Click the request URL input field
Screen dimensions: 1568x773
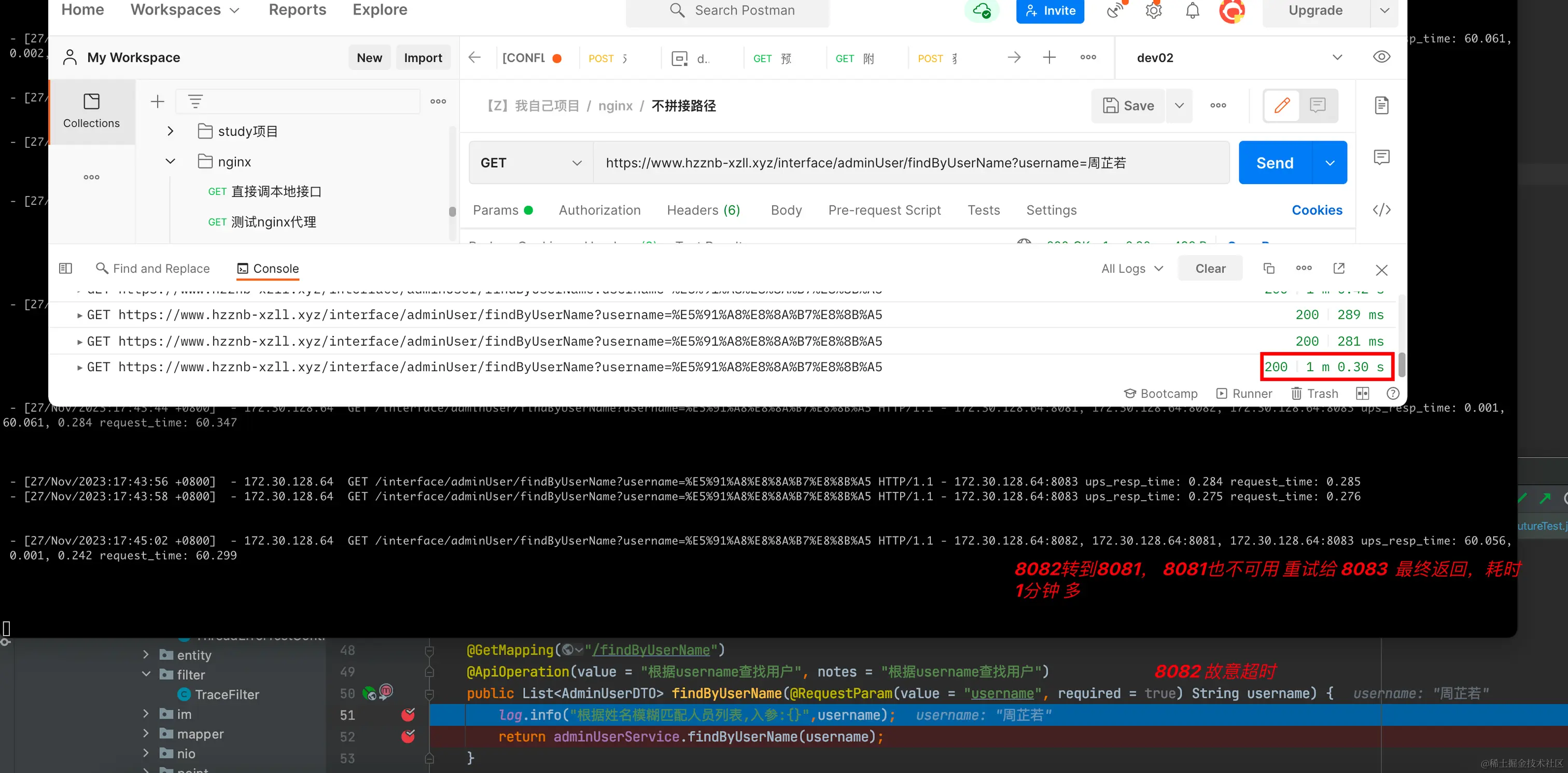(911, 162)
